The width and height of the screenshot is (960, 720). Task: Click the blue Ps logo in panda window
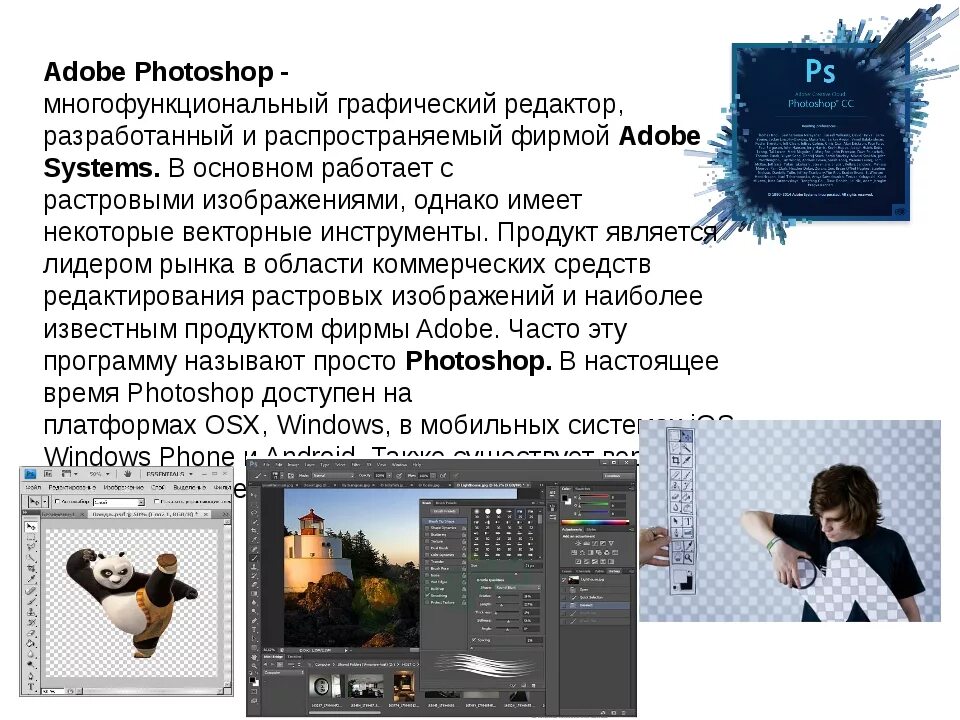pos(30,474)
